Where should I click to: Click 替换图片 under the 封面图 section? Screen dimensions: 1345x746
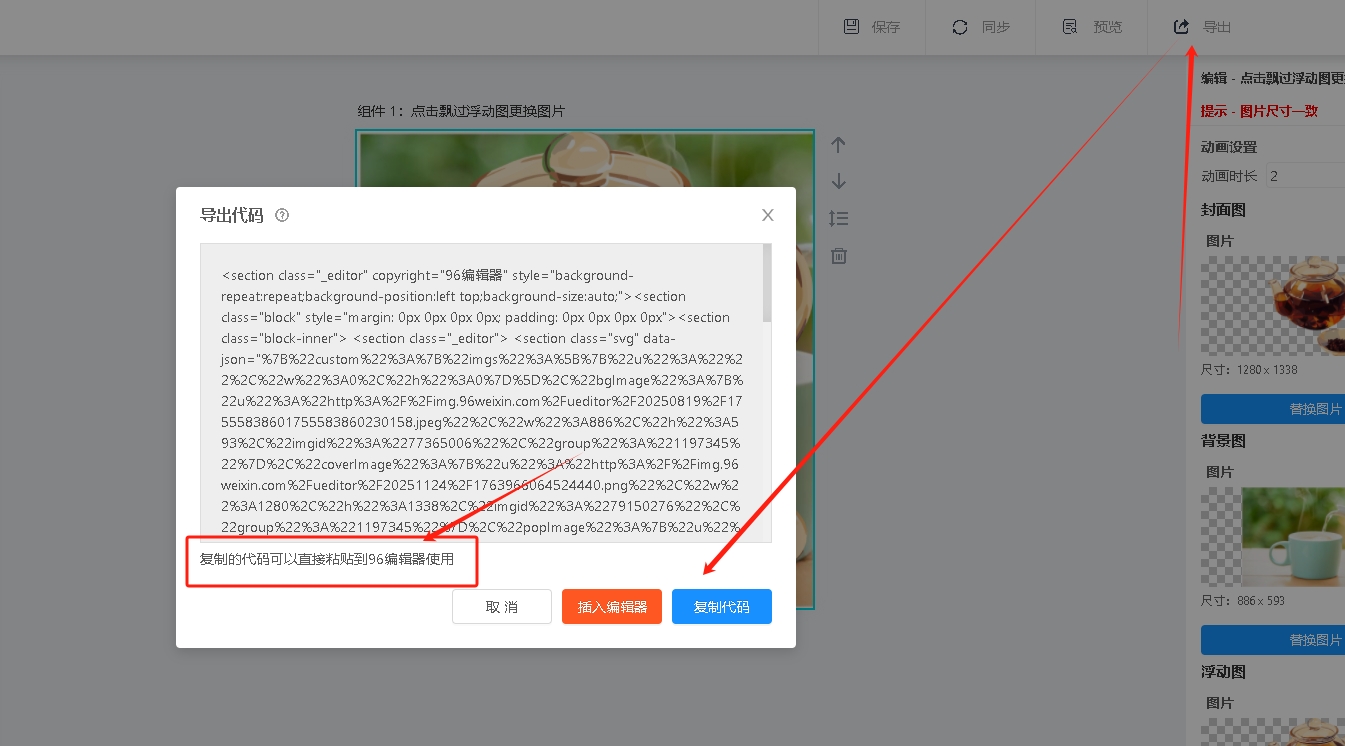coord(1273,409)
